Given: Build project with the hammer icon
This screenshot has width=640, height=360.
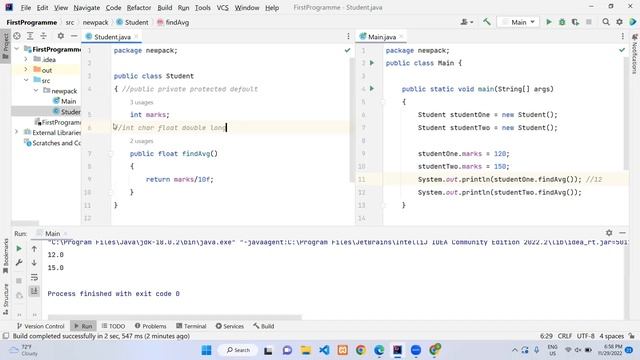Looking at the screenshot, I should [x=487, y=22].
